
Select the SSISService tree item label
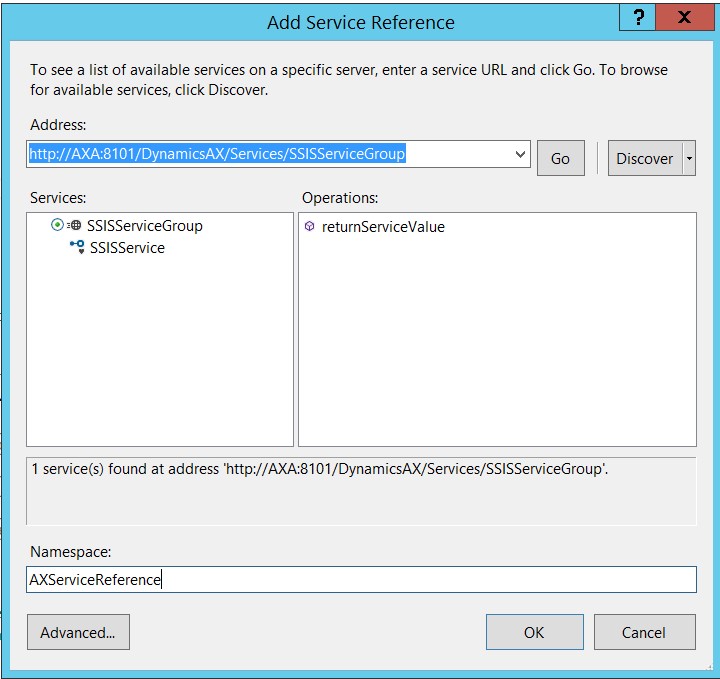point(127,248)
